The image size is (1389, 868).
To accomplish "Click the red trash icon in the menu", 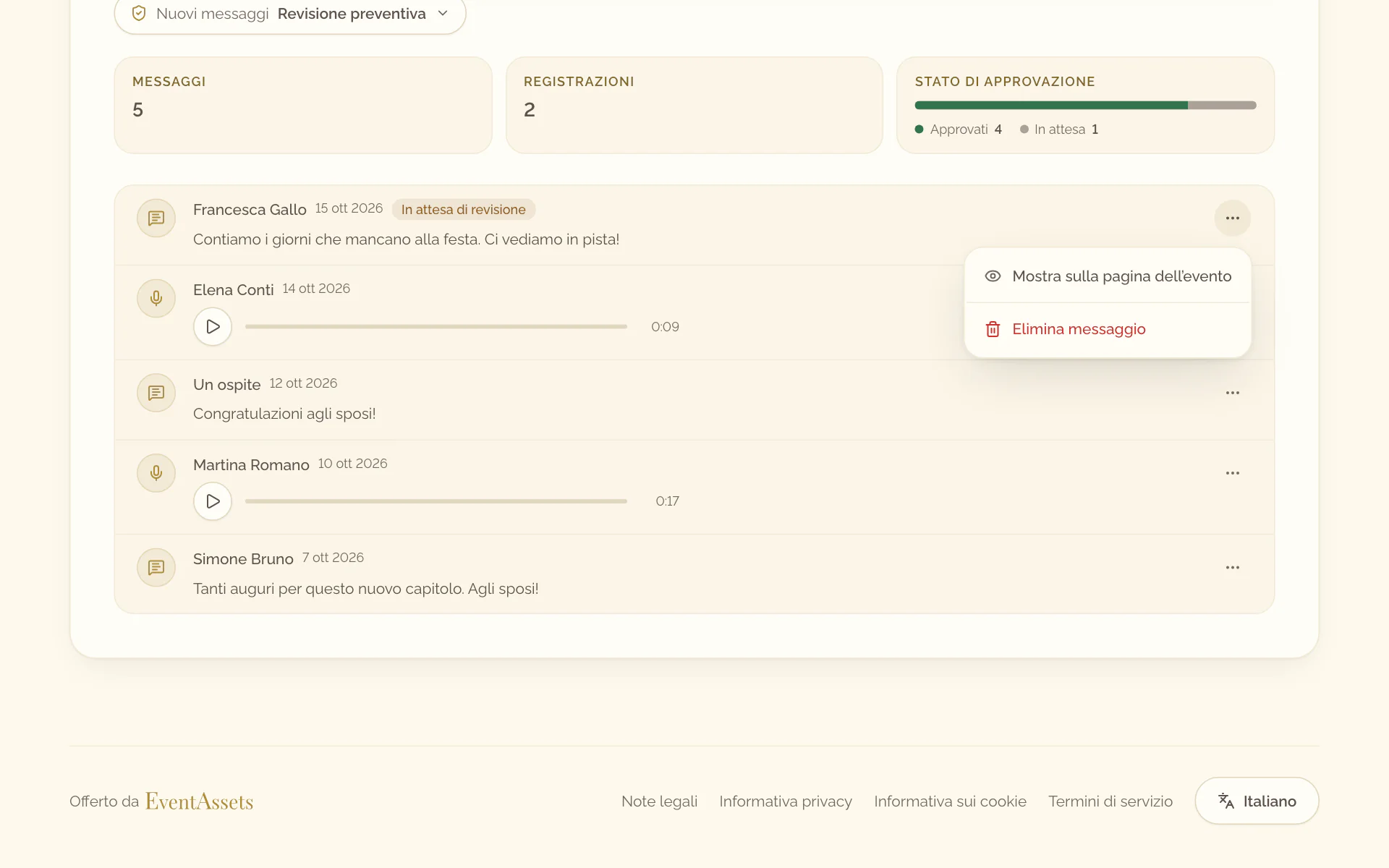I will tap(993, 329).
